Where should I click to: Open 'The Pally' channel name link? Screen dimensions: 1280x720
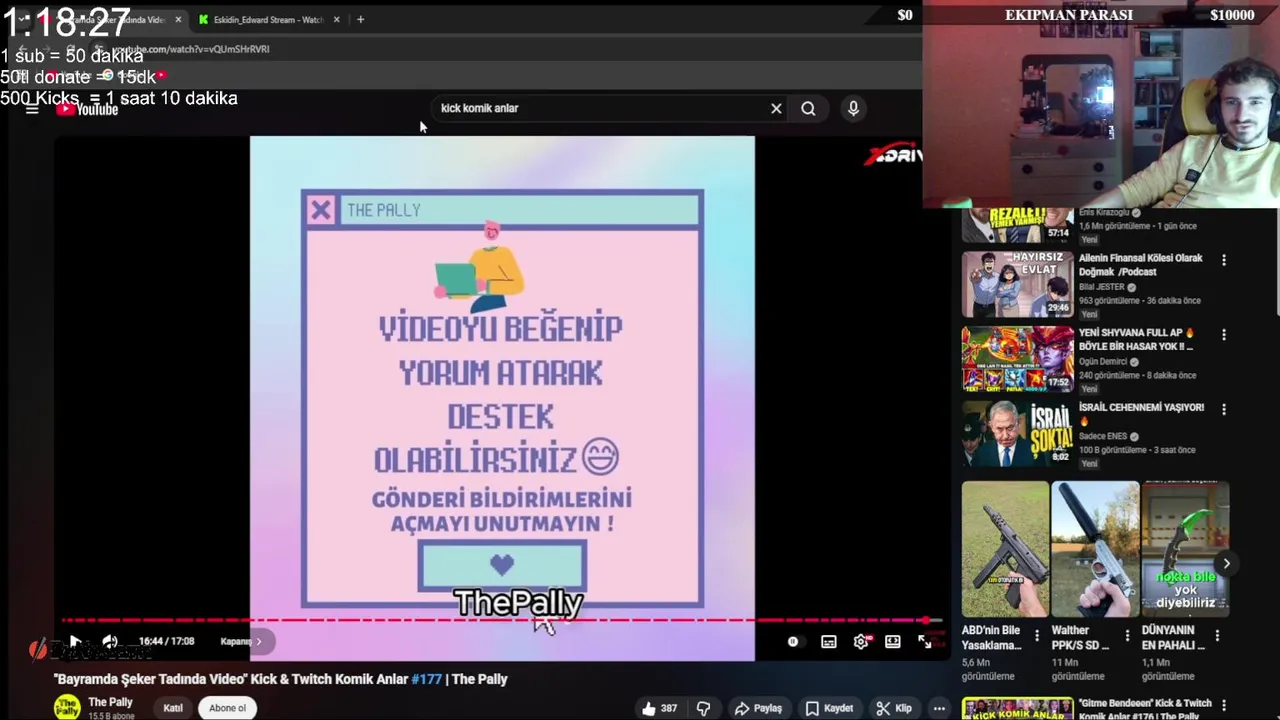110,702
